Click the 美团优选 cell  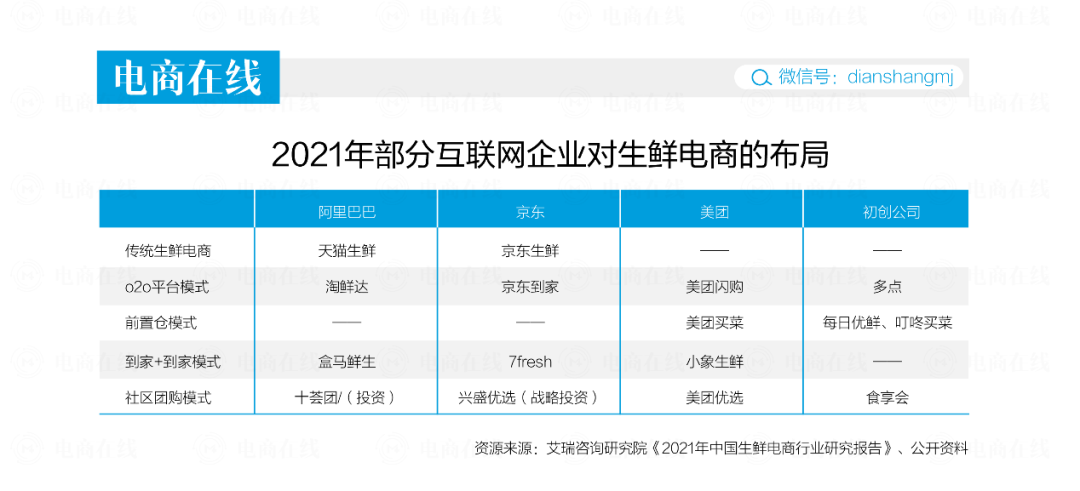714,397
